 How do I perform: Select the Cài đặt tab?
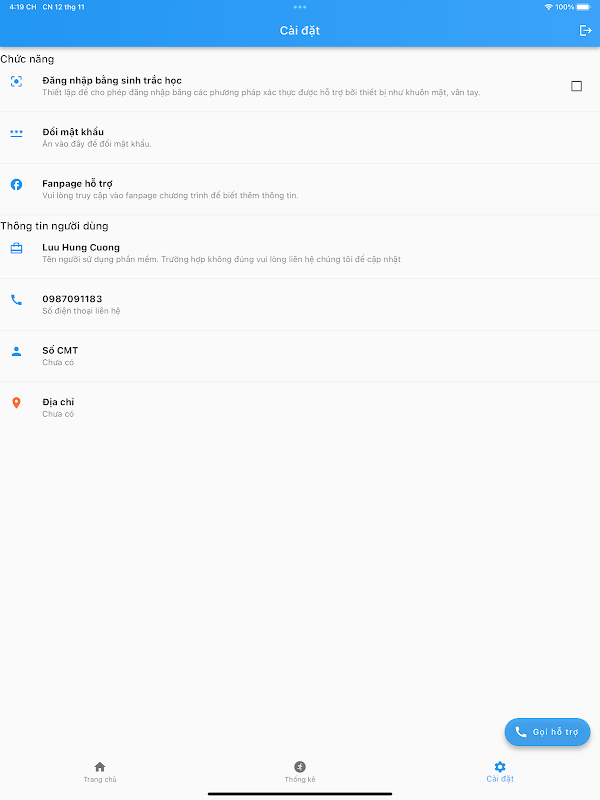coord(500,772)
